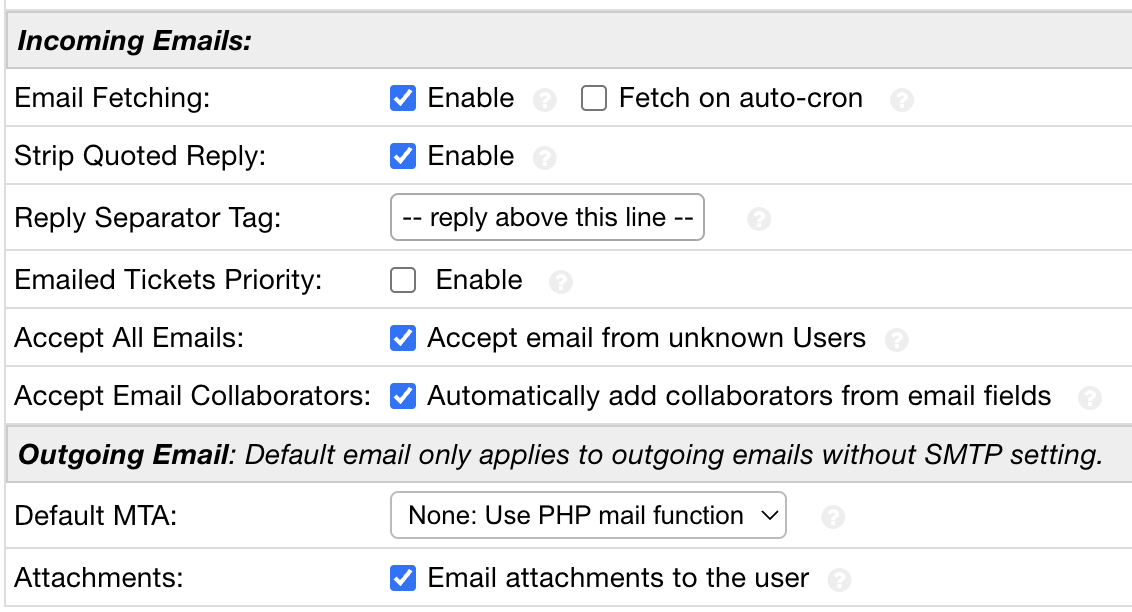Click help icon for Emailed Tickets Priority
The width and height of the screenshot is (1132, 612).
coord(561,282)
